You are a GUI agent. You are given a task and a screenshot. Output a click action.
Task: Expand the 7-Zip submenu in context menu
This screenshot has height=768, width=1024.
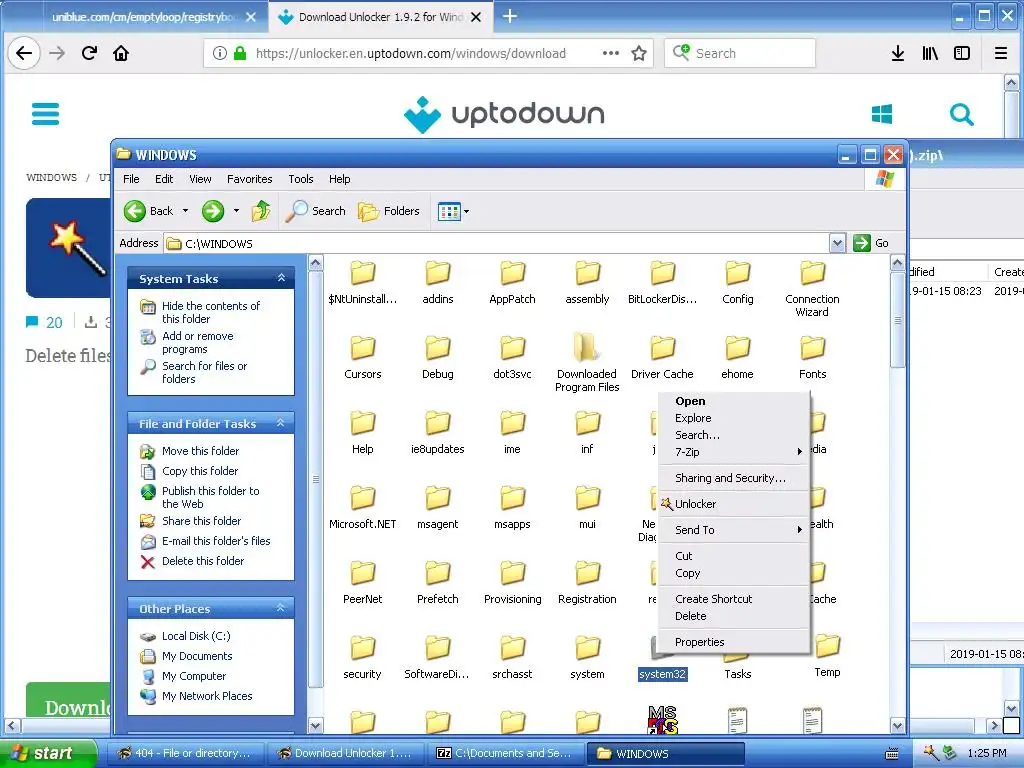[735, 452]
